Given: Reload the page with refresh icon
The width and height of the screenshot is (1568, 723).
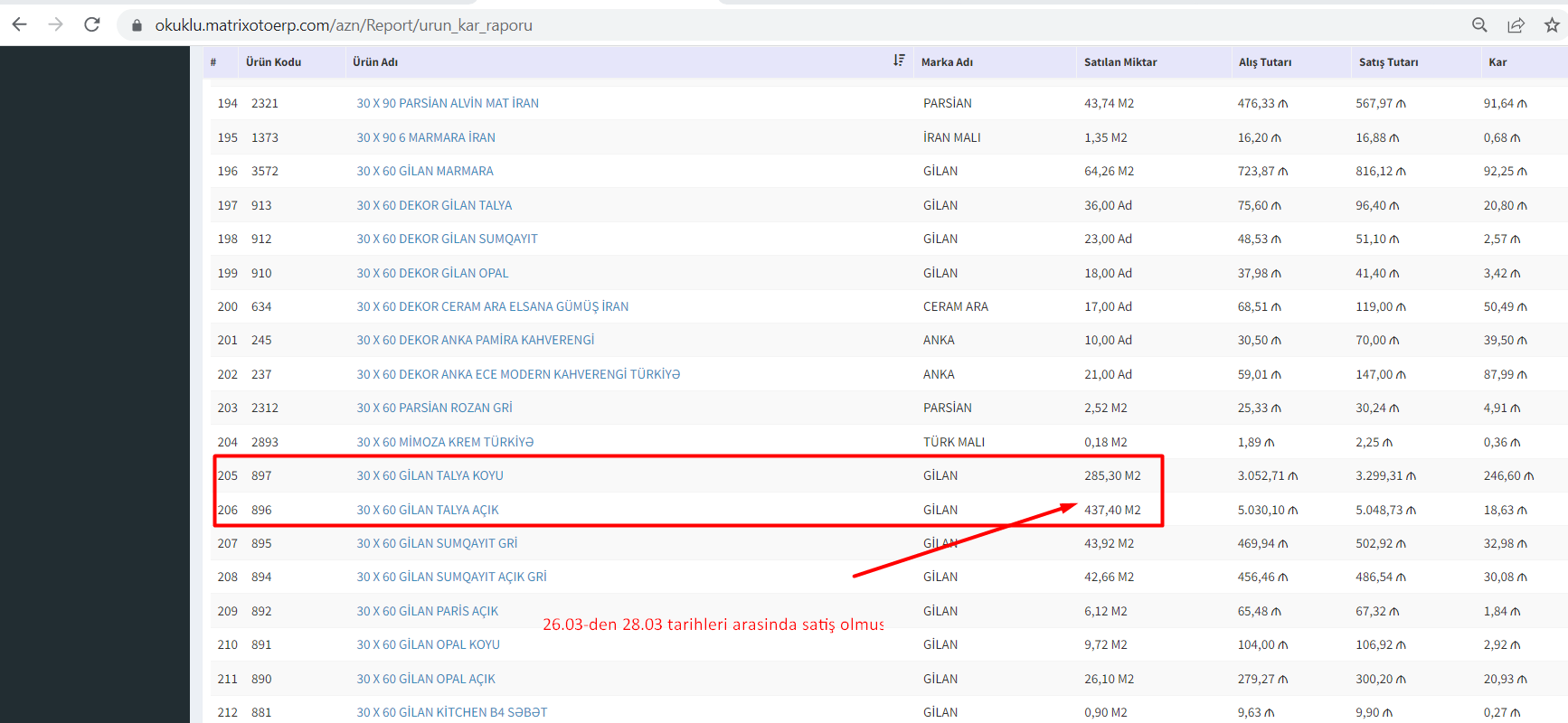Looking at the screenshot, I should coord(92,24).
